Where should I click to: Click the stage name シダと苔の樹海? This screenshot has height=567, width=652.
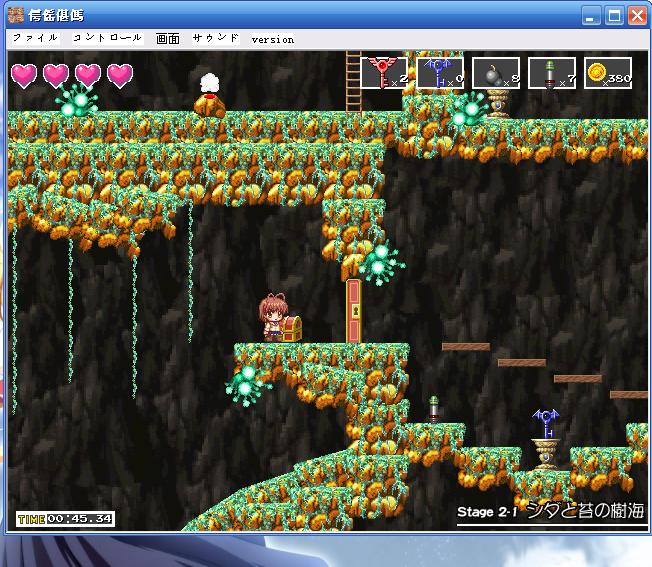coord(585,510)
